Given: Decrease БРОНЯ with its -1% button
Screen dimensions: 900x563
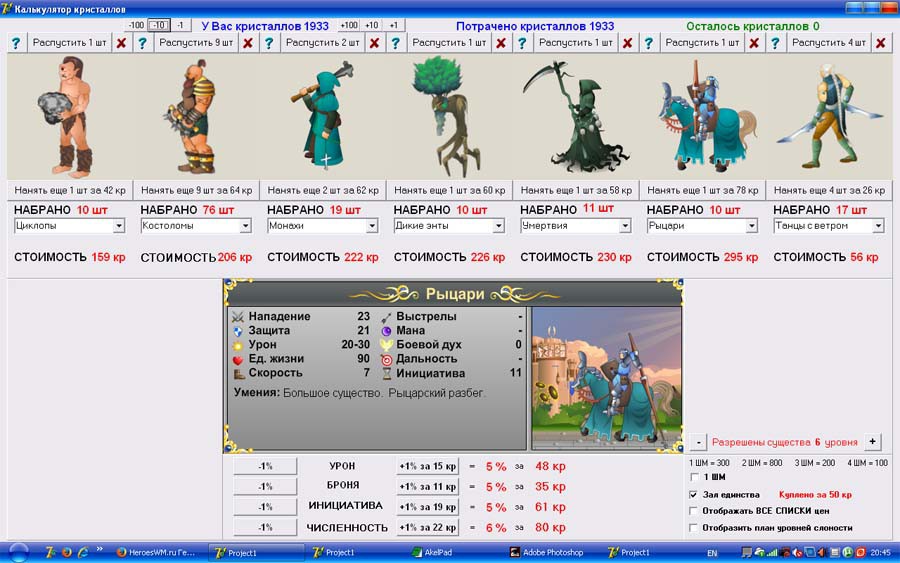Looking at the screenshot, I should 265,486.
